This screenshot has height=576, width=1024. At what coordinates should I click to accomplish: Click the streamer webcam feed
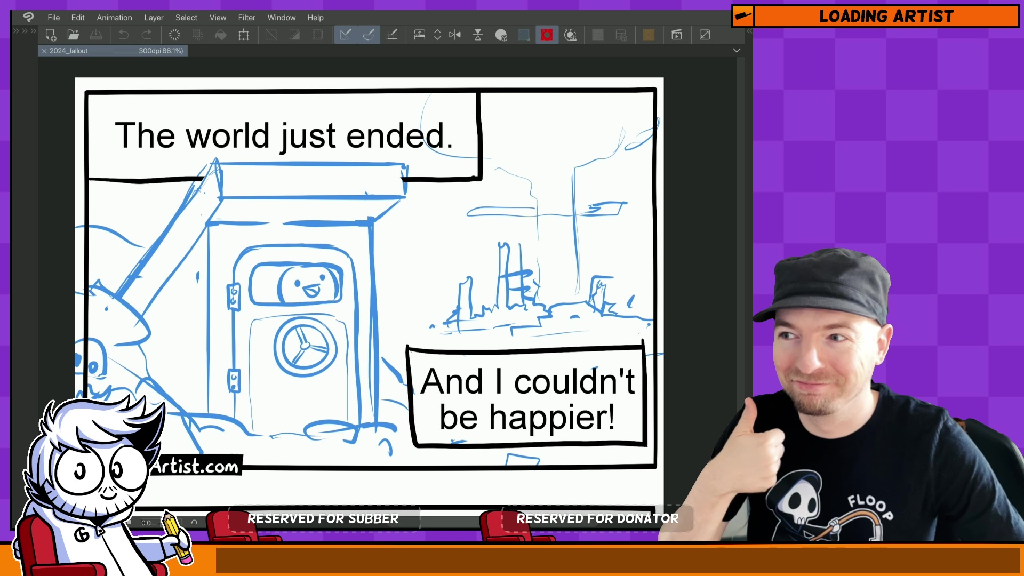(x=842, y=395)
